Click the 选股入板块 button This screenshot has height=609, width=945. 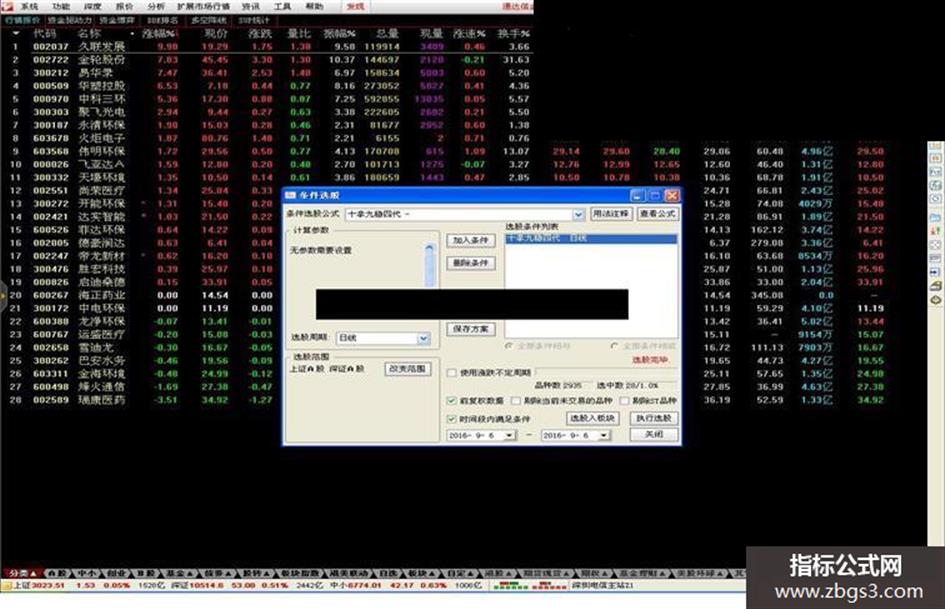pos(592,418)
